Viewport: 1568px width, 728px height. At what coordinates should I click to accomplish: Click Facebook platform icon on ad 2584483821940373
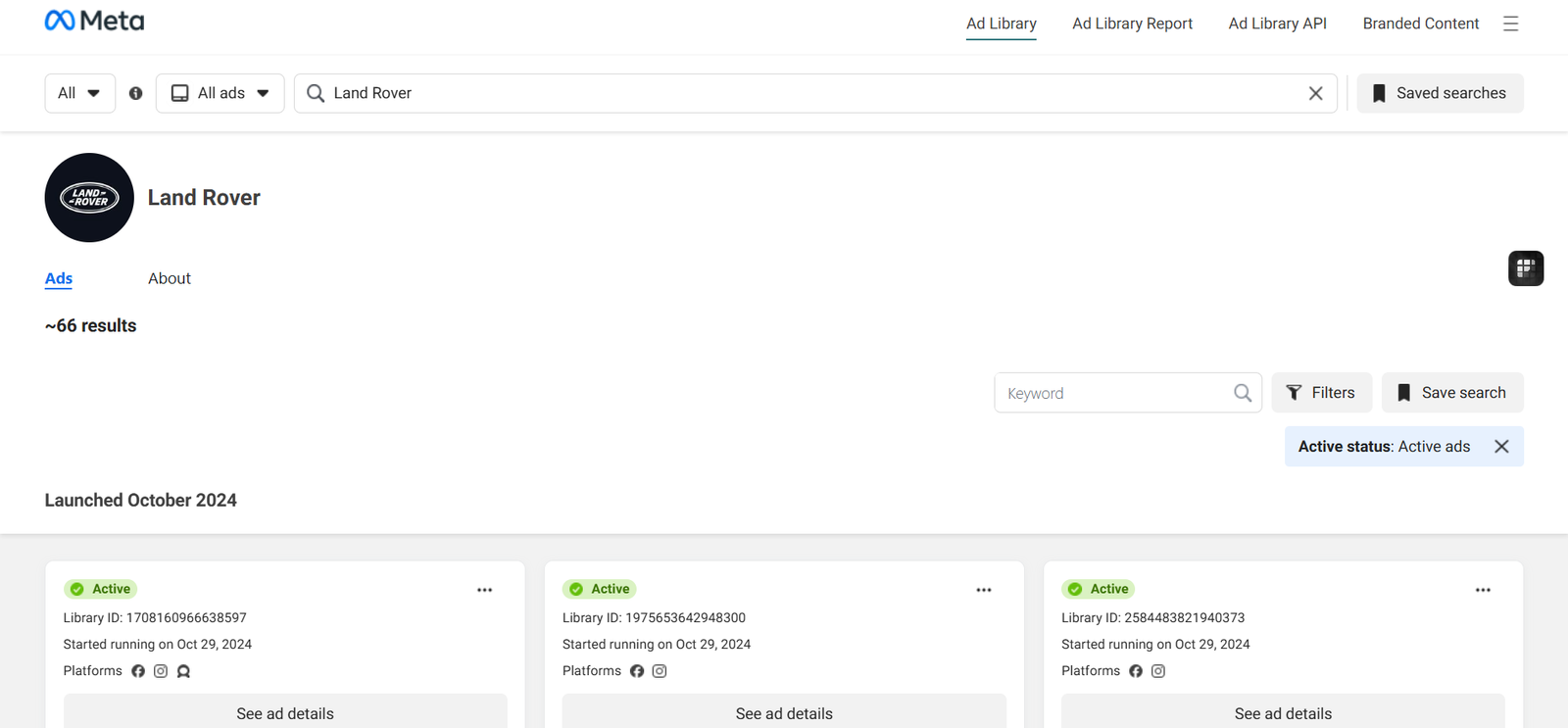click(1136, 671)
